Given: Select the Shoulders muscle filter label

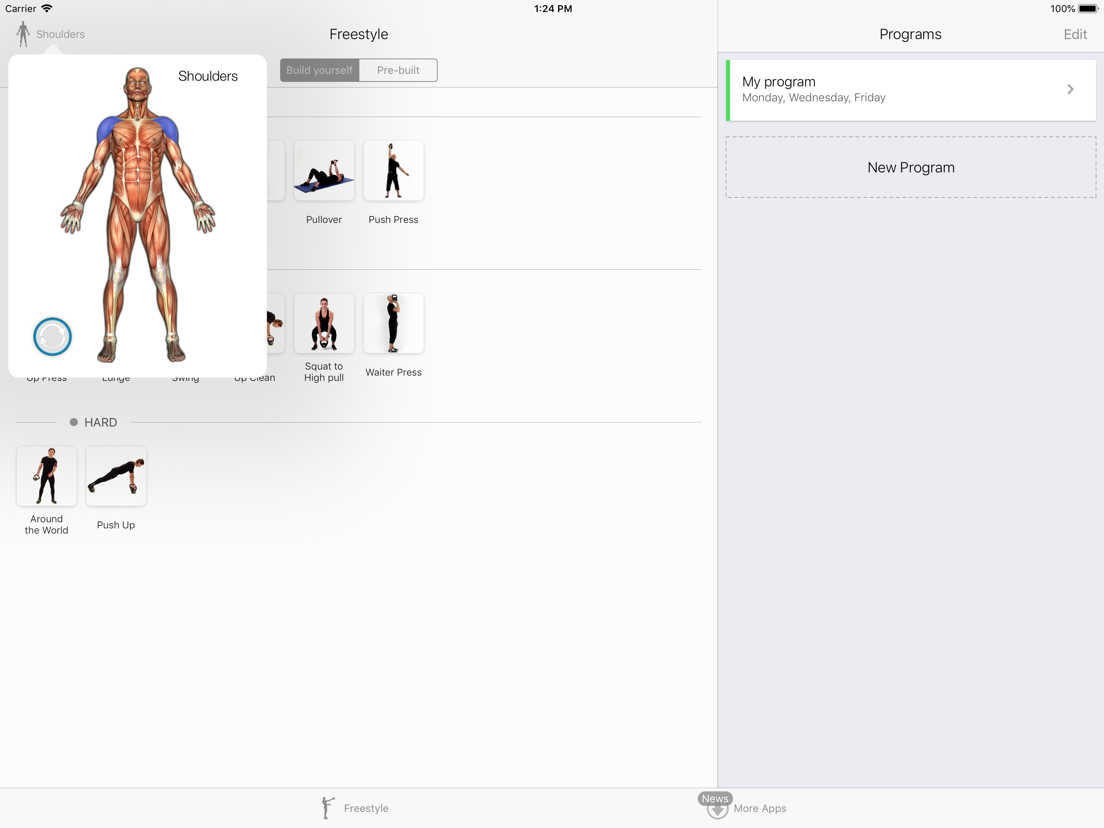Looking at the screenshot, I should (61, 34).
